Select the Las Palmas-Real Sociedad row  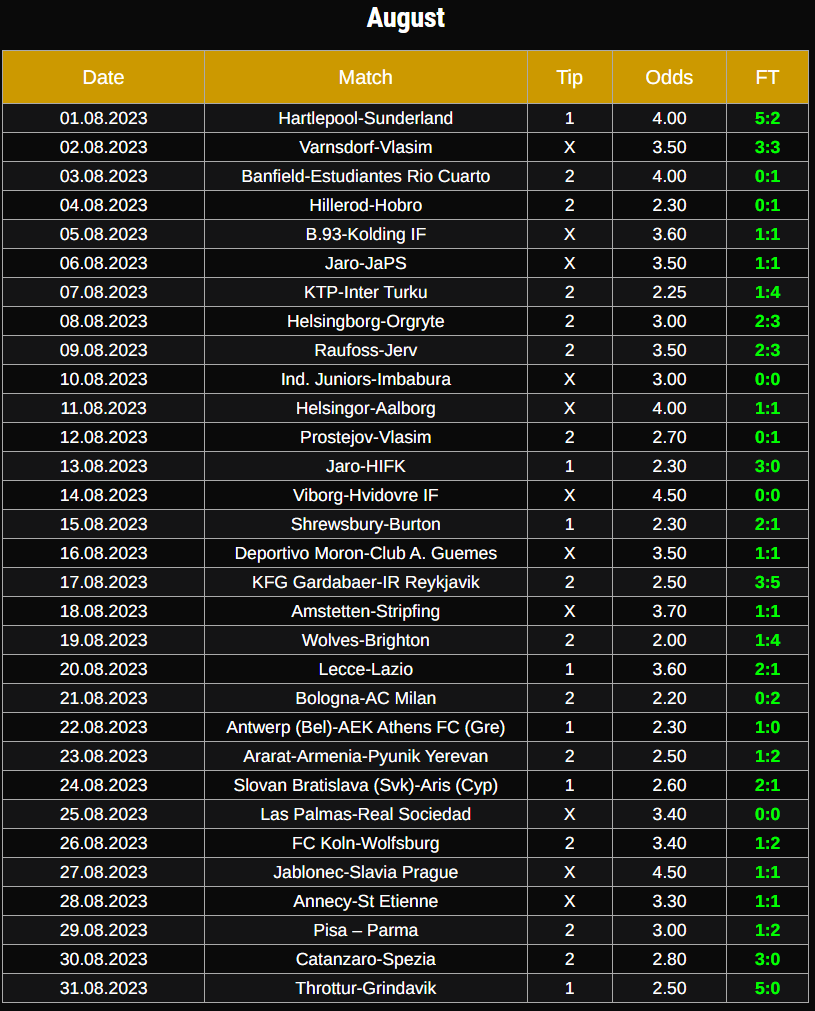(365, 814)
